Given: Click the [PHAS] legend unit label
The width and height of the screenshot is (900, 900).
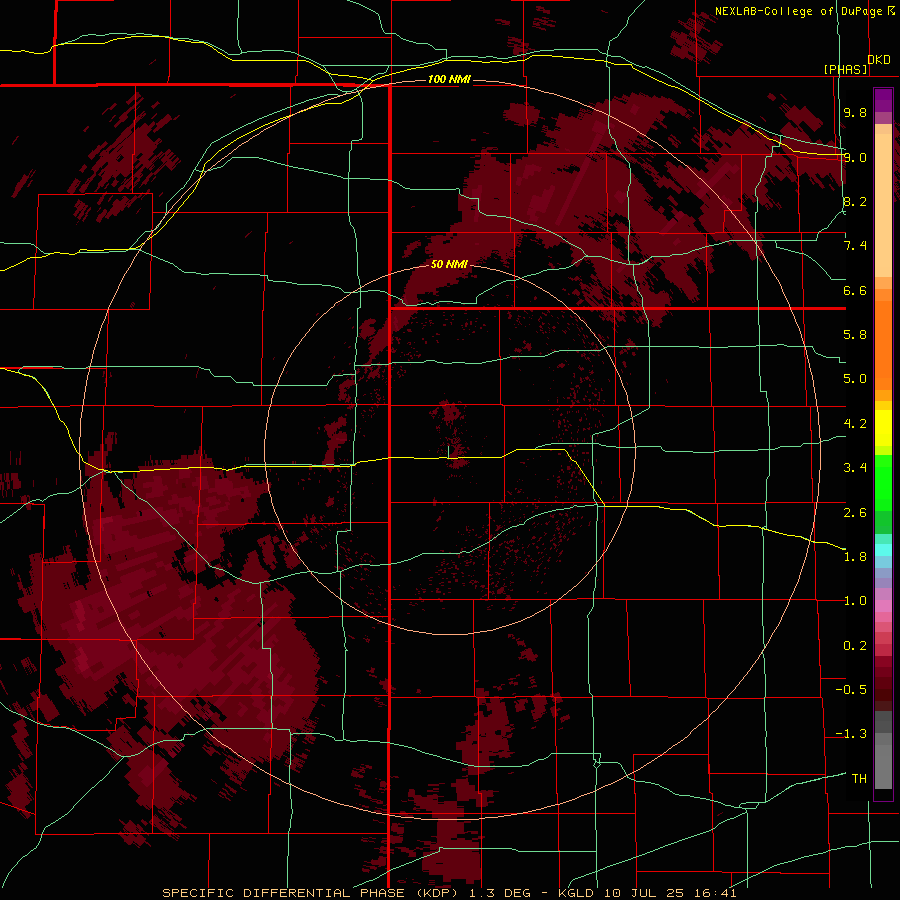Looking at the screenshot, I should tap(846, 70).
